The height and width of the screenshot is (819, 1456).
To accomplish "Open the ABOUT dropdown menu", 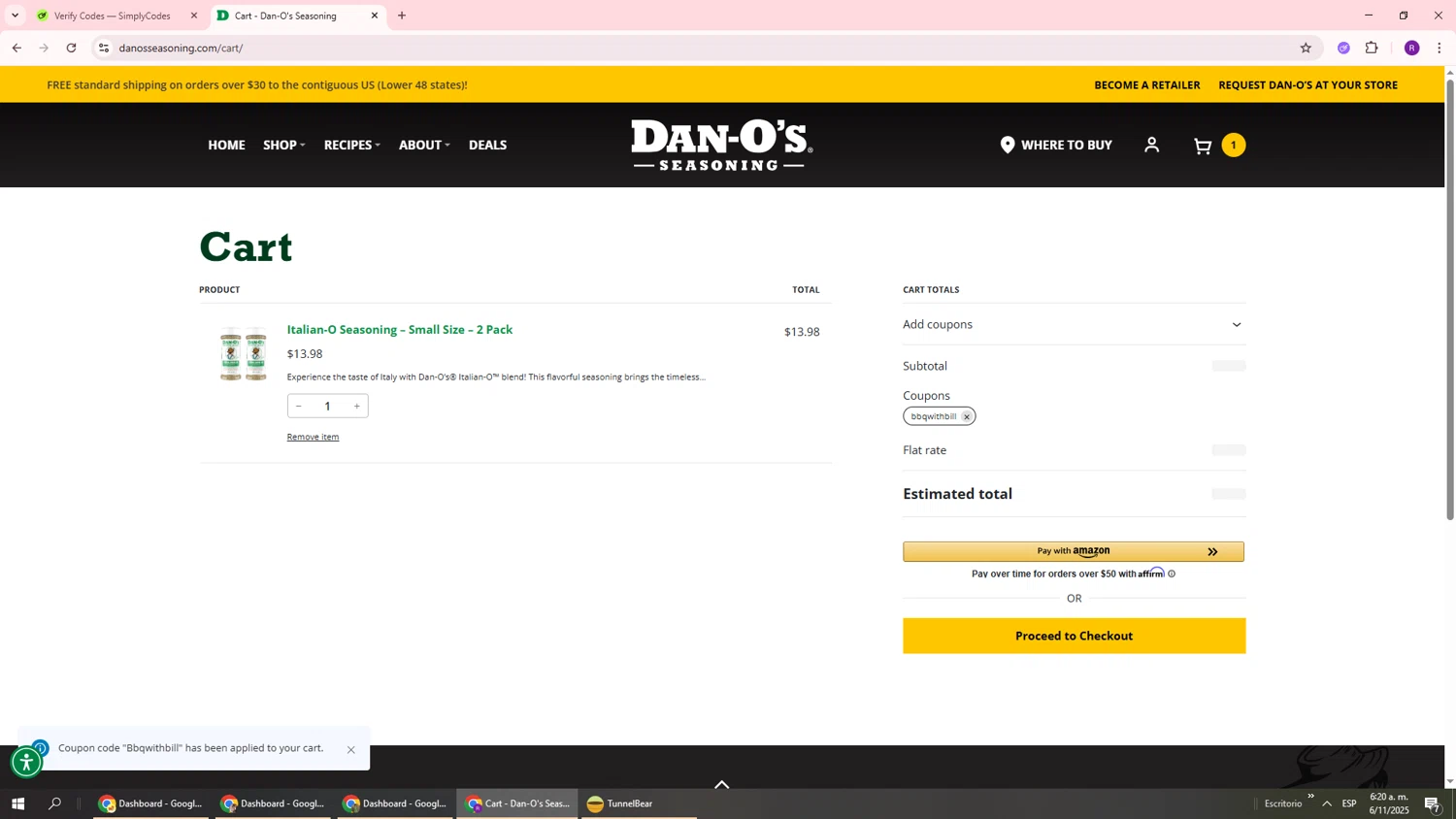I will [424, 145].
